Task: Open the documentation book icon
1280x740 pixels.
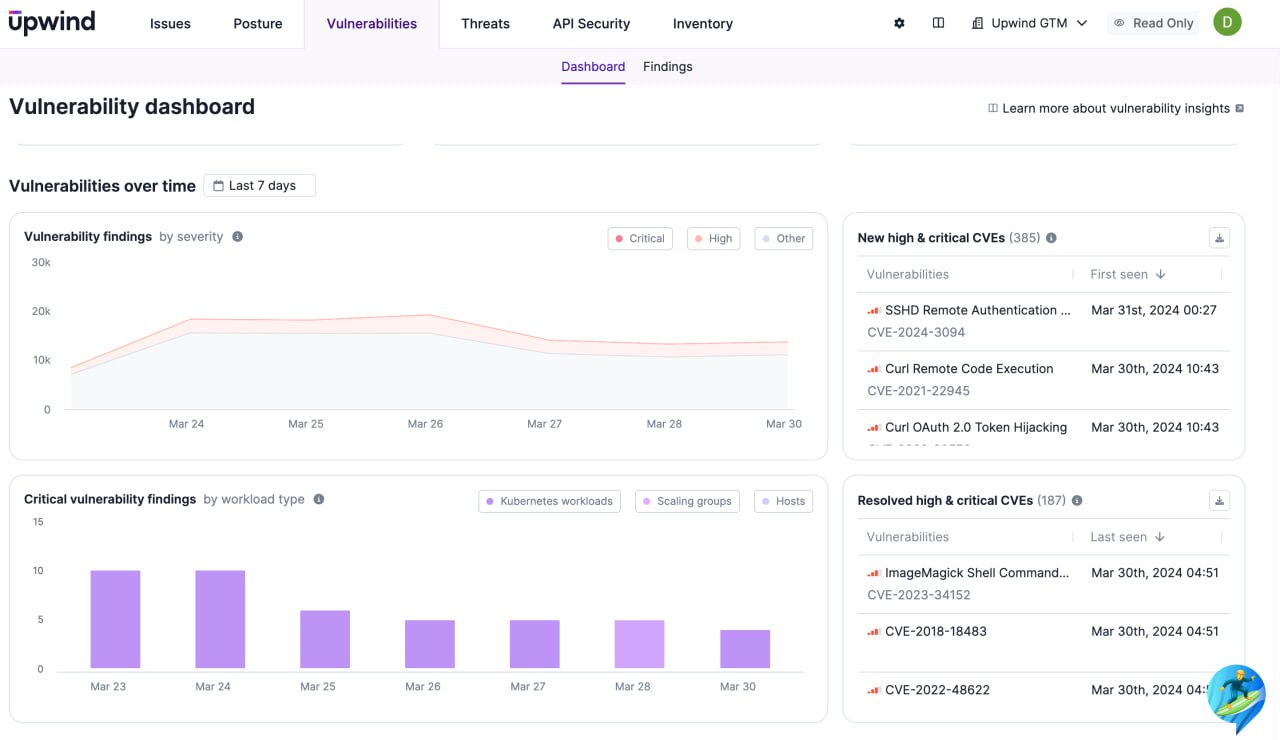Action: click(938, 23)
